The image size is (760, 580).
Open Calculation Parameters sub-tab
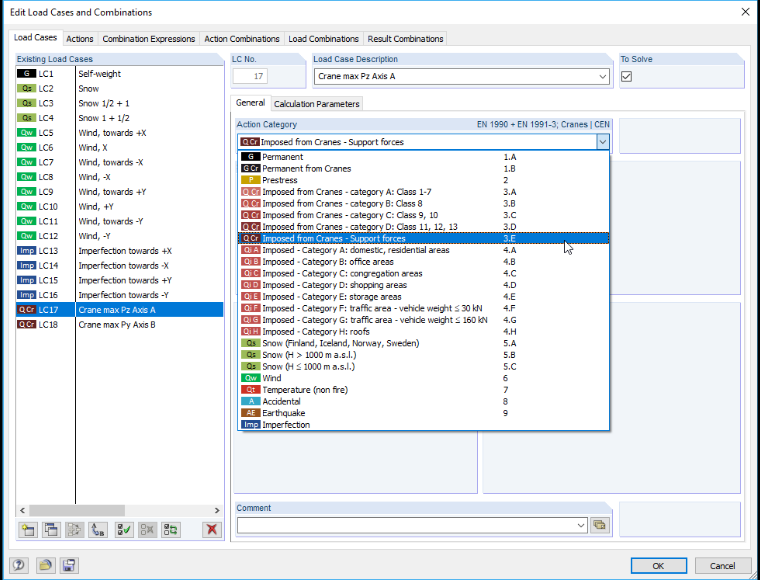317,104
